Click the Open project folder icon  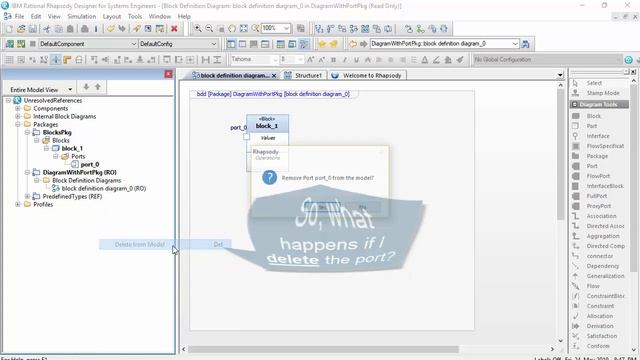pyautogui.click(x=21, y=29)
